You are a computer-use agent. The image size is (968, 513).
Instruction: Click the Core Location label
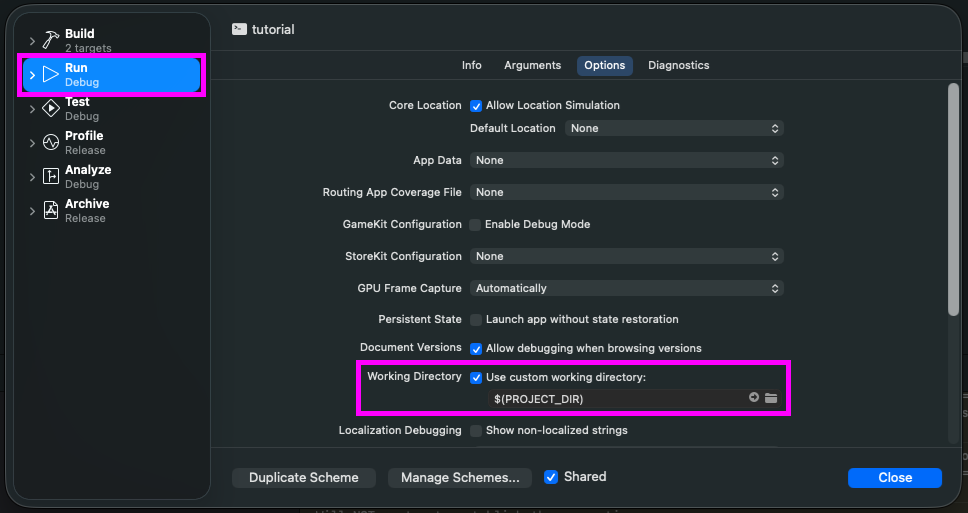pyautogui.click(x=425, y=106)
